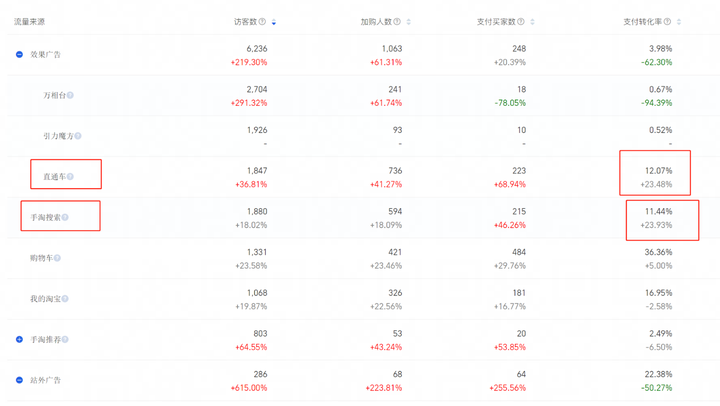Collapse the 站外广告 row group
The image size is (720, 406).
19,380
